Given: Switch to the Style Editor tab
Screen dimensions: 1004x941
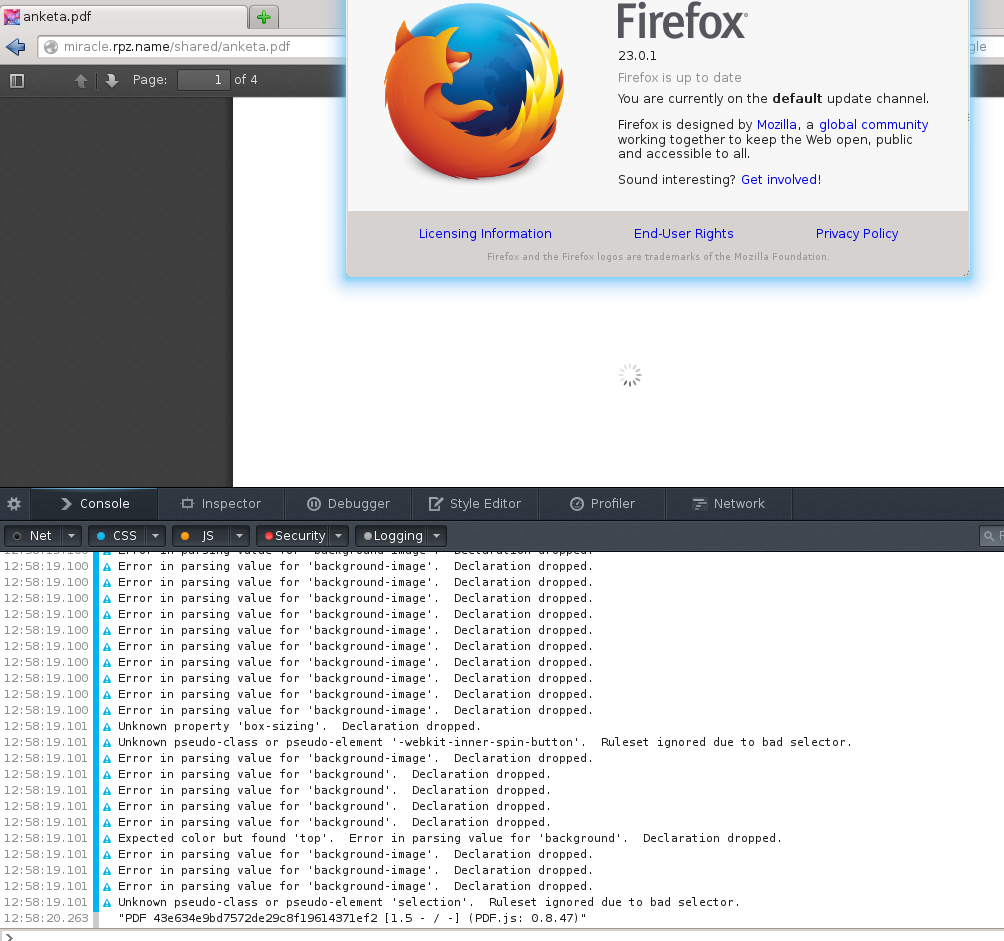Looking at the screenshot, I should [x=475, y=504].
